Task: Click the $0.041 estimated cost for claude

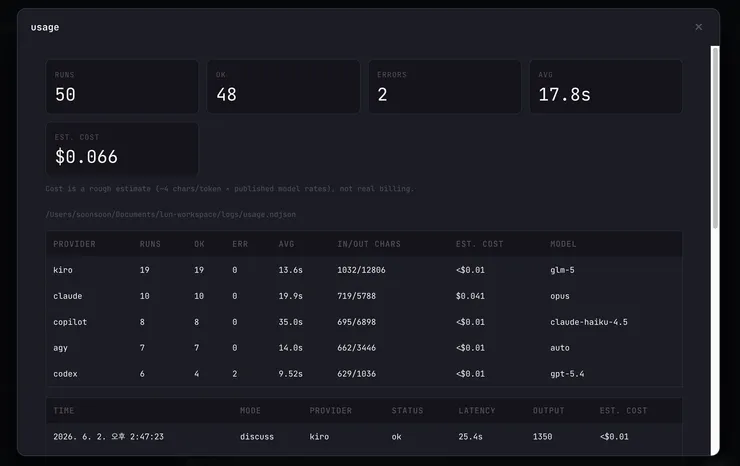Action: 470,296
